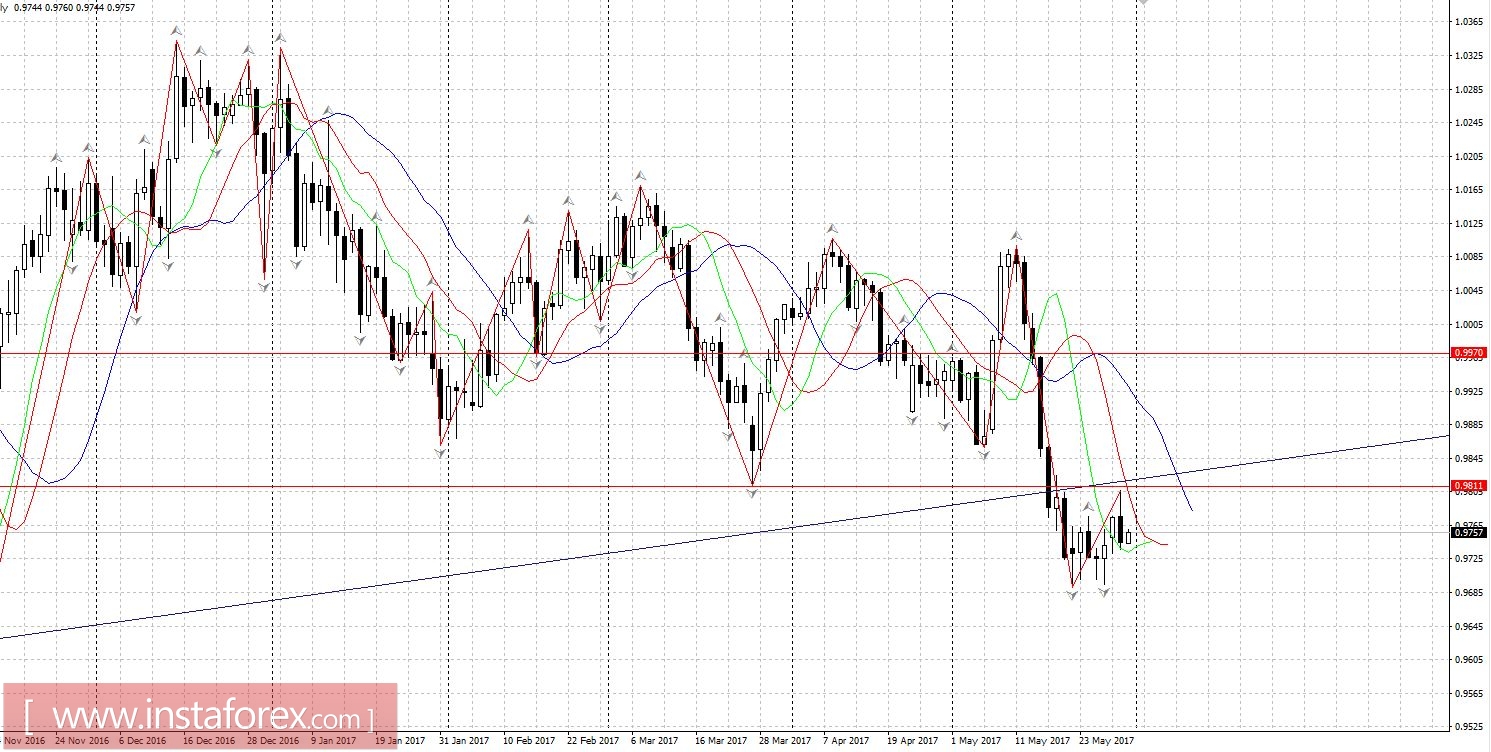Click the 22 Feb 2017 date label
This screenshot has width=1491, height=752.
coord(593,741)
